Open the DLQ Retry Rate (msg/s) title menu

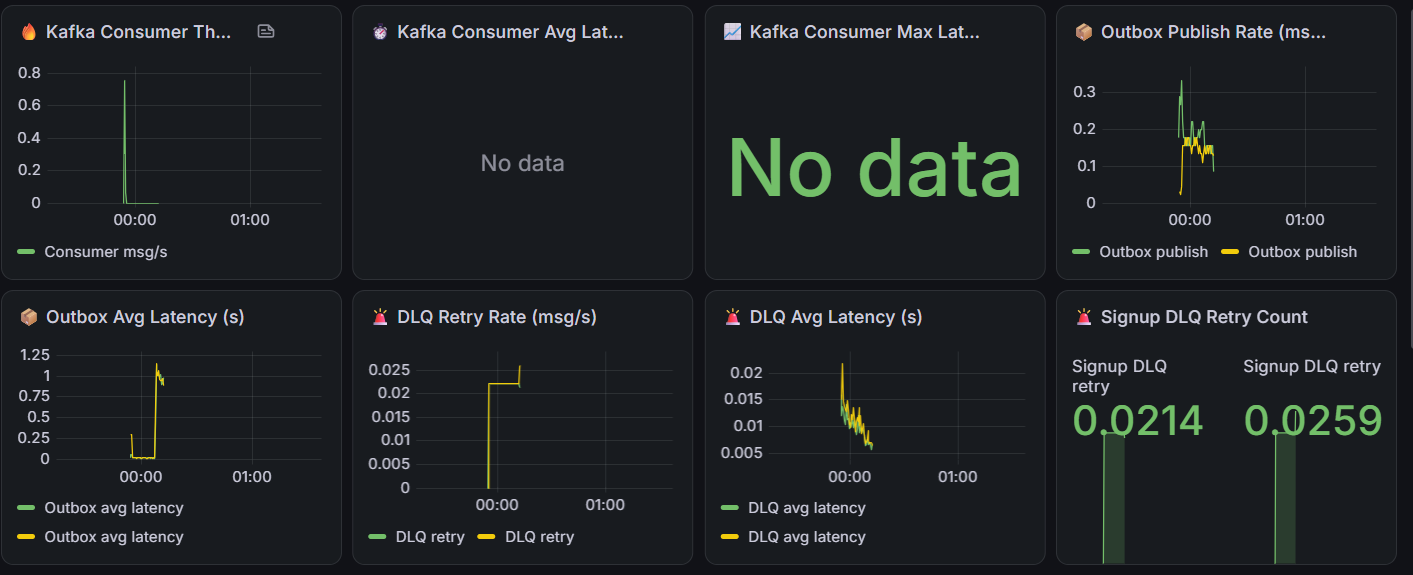(x=497, y=317)
